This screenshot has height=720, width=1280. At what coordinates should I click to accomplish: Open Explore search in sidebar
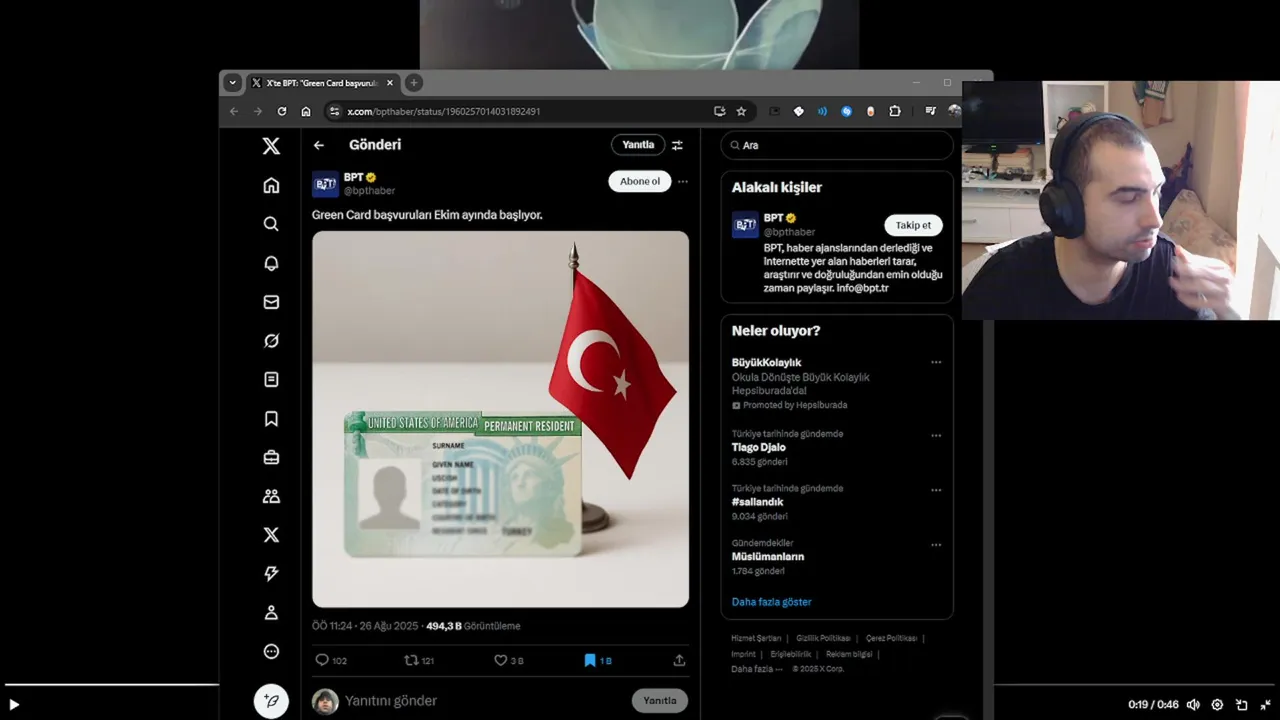tap(271, 224)
